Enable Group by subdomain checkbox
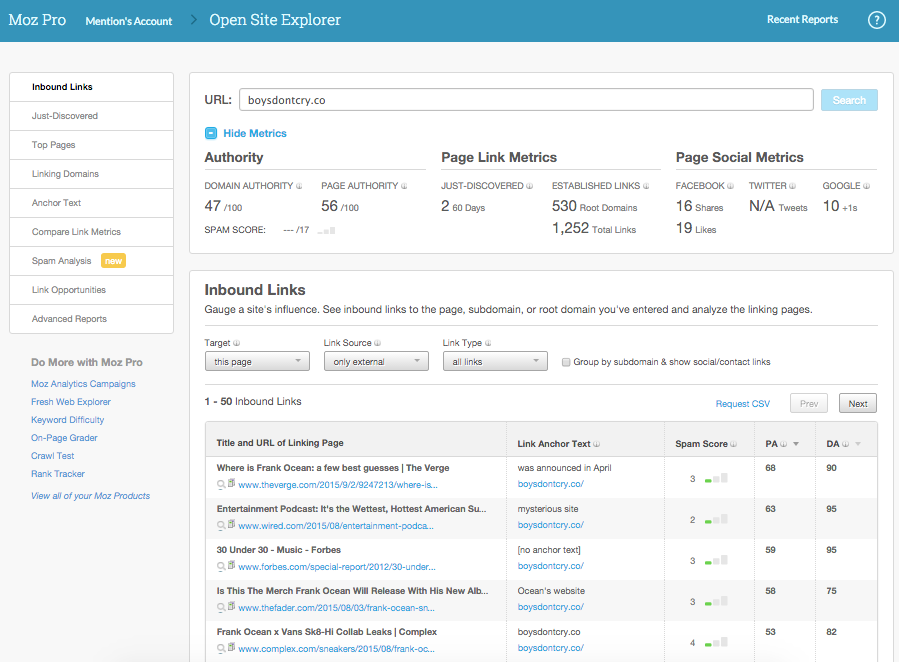899x662 pixels. tap(566, 362)
